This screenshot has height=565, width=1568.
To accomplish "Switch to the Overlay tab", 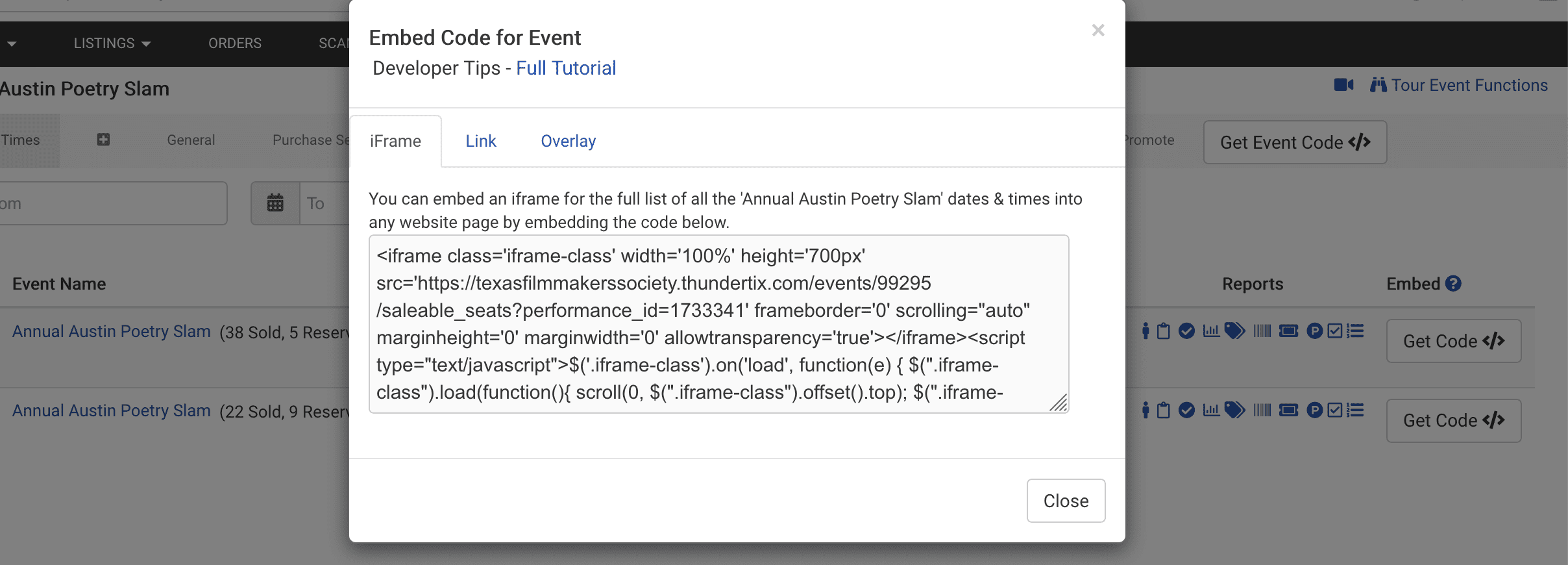I will (568, 141).
